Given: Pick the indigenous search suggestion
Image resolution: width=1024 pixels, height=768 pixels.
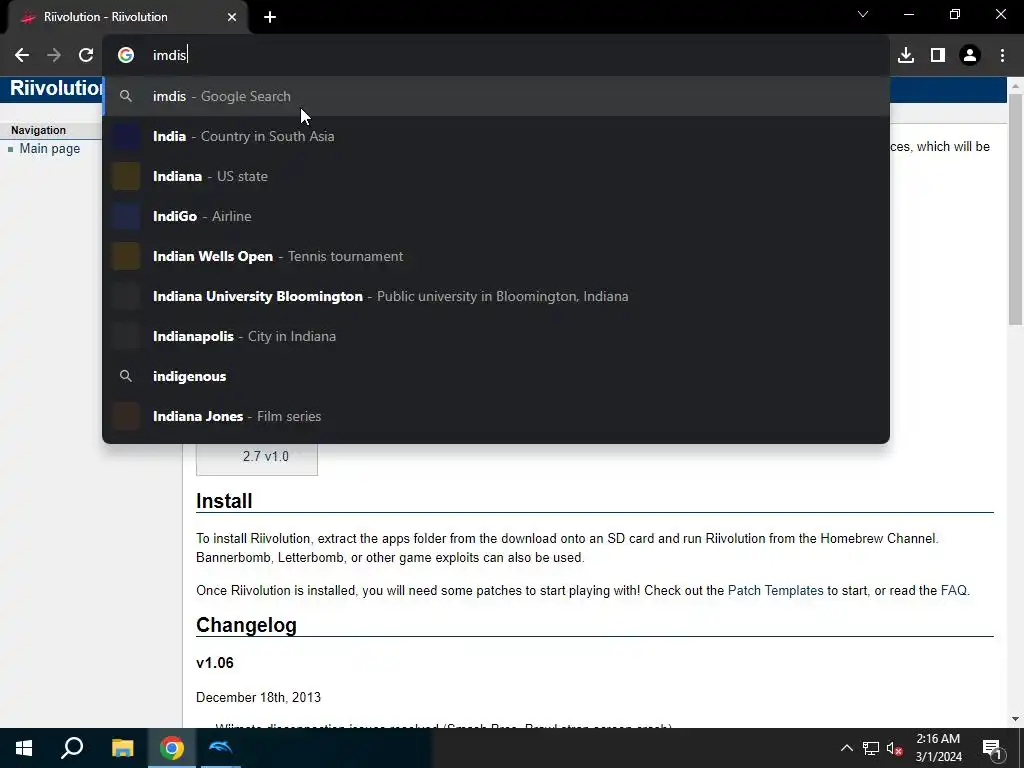Looking at the screenshot, I should (496, 376).
